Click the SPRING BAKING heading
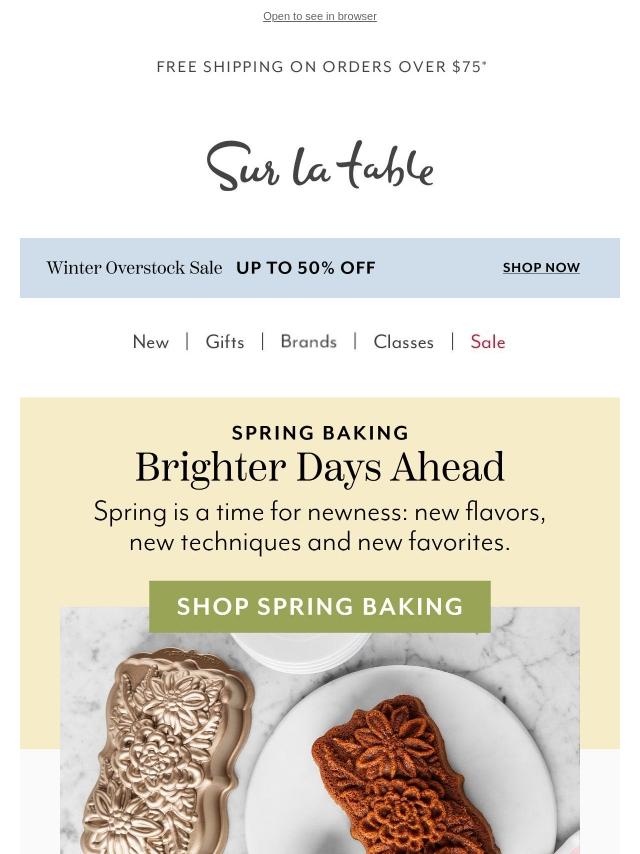The width and height of the screenshot is (640, 854). 320,433
